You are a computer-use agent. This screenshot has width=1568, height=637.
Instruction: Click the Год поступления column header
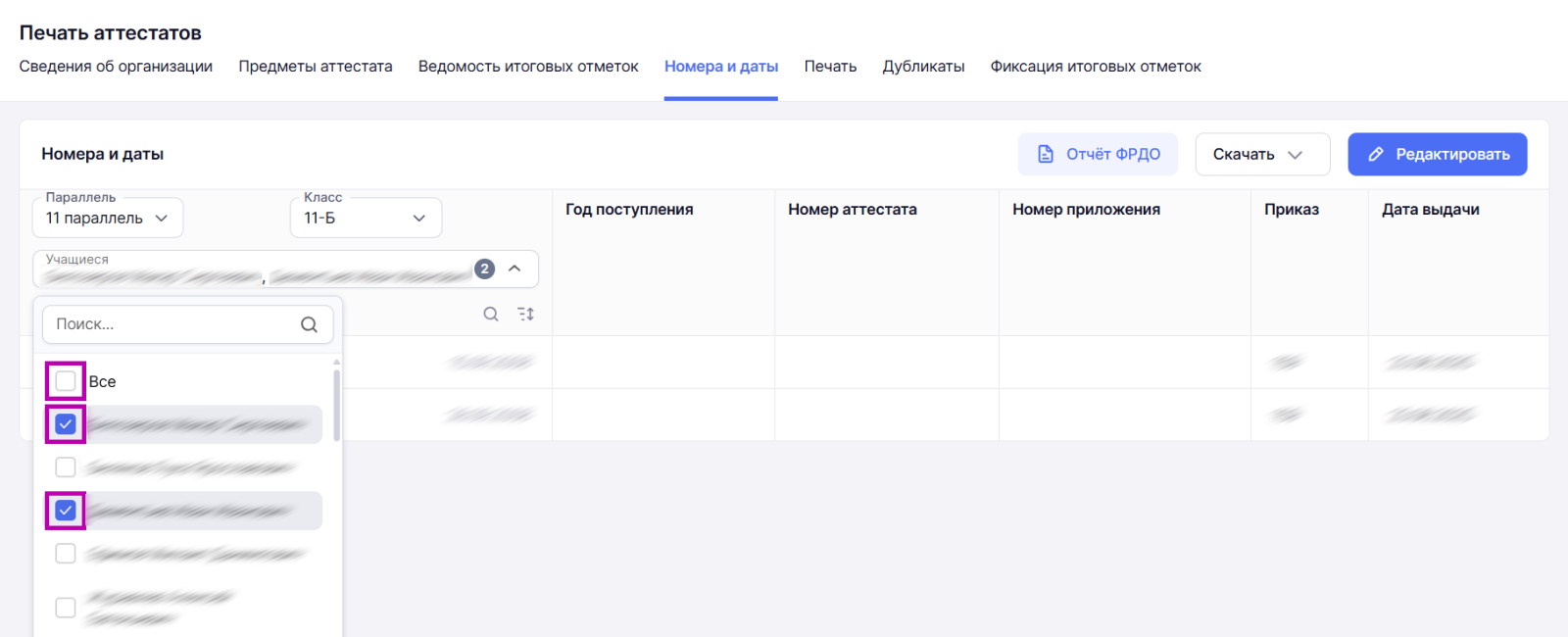(629, 210)
